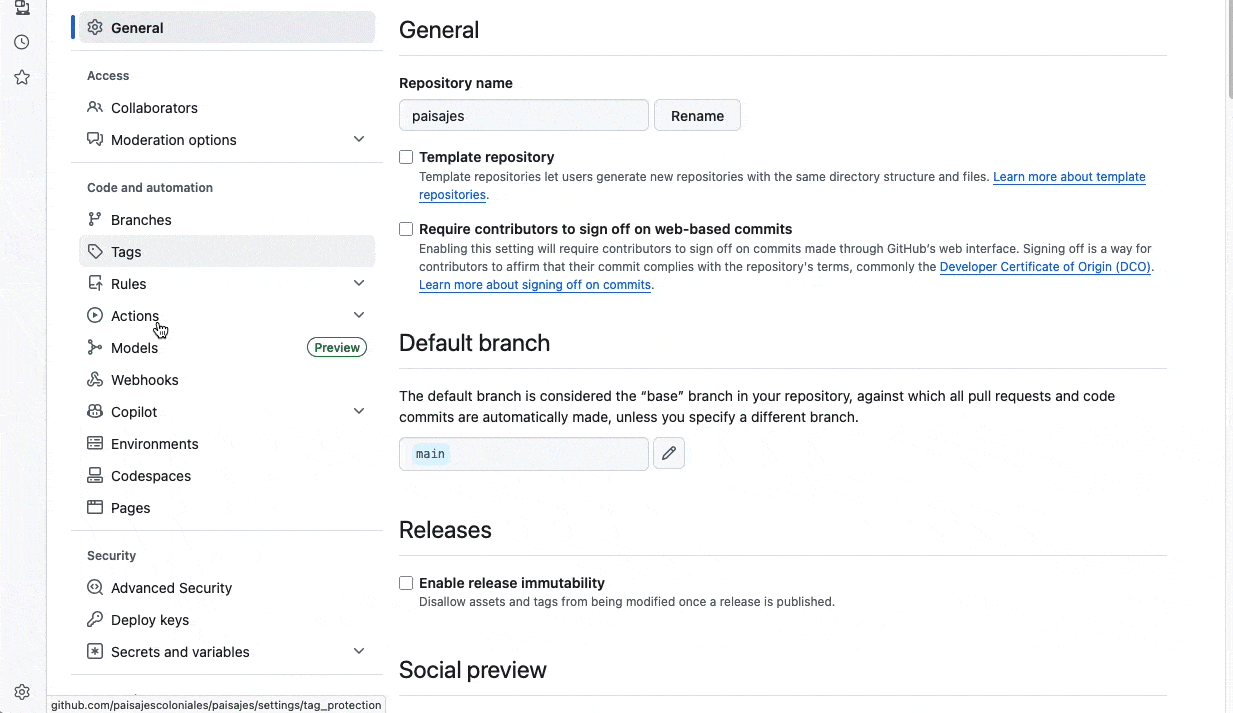Check Require contributors to sign off on web-based commits
Image resolution: width=1233 pixels, height=713 pixels.
pos(406,228)
